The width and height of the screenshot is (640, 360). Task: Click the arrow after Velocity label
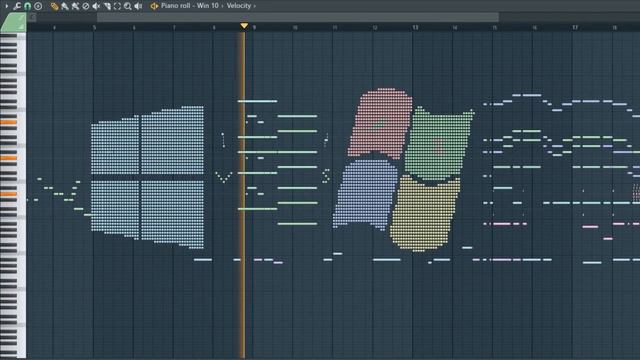click(255, 6)
